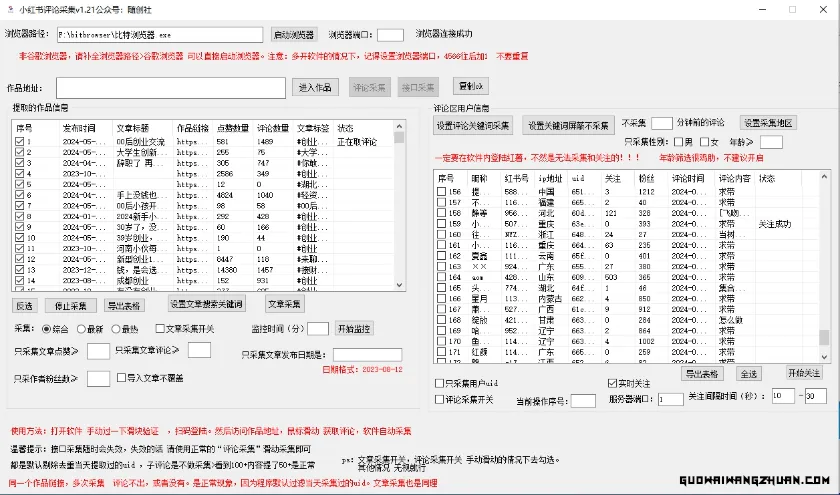Open 设置文章搜索关键词 settings
The image size is (840, 495).
pos(207,304)
